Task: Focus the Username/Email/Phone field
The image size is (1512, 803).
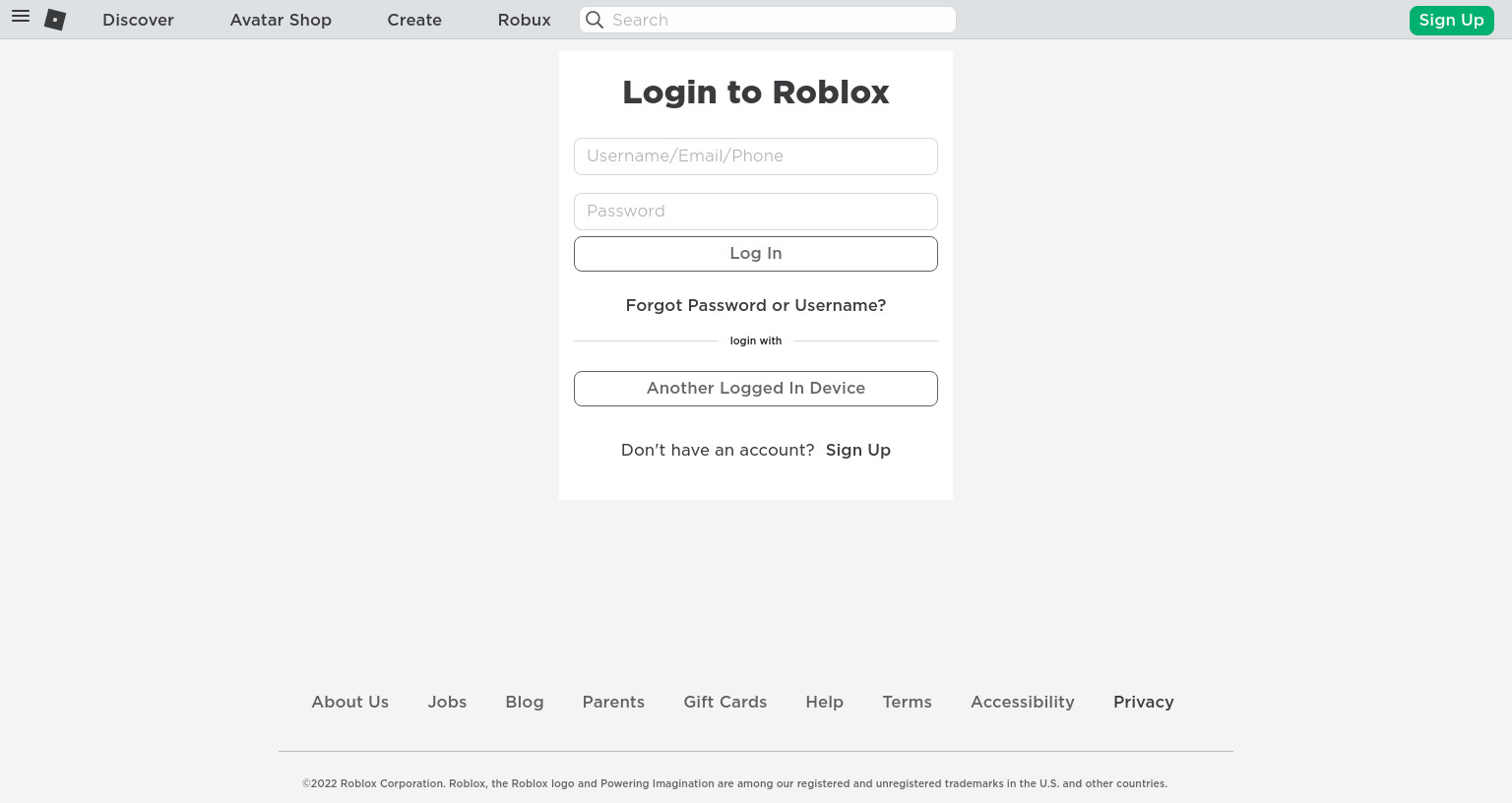Action: [x=756, y=156]
